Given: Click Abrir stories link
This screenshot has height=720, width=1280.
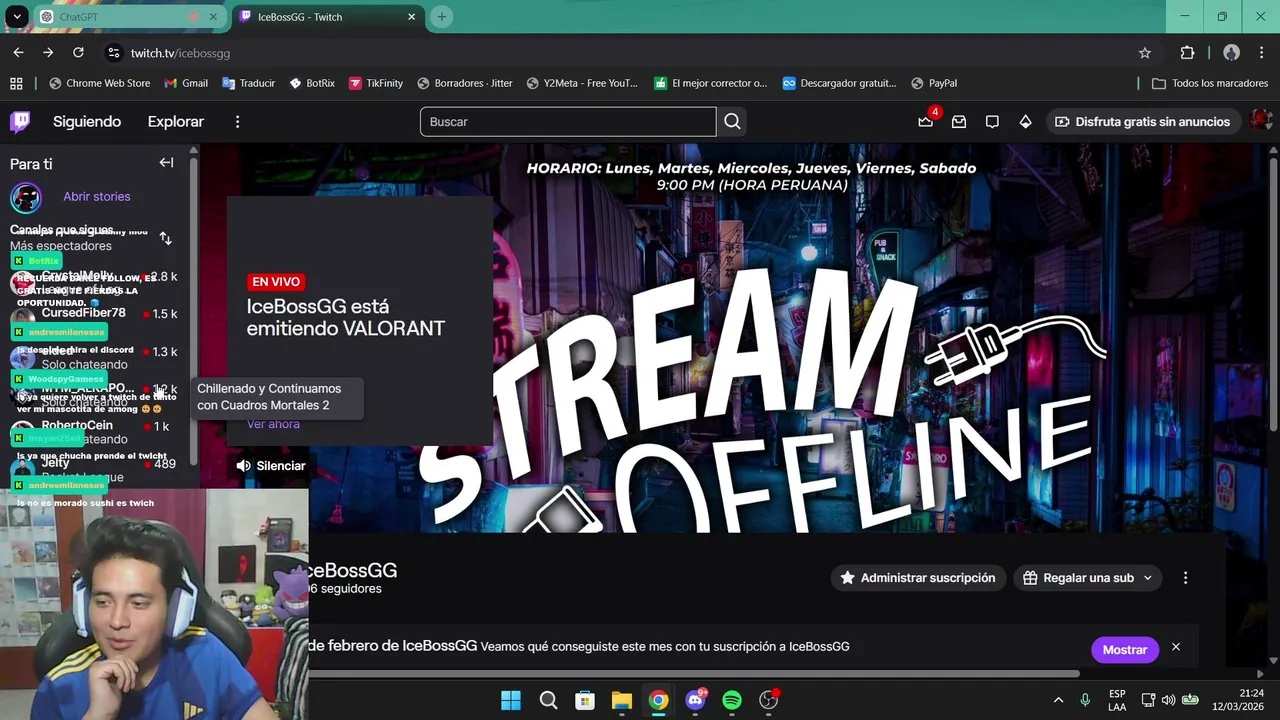Looking at the screenshot, I should tap(97, 197).
